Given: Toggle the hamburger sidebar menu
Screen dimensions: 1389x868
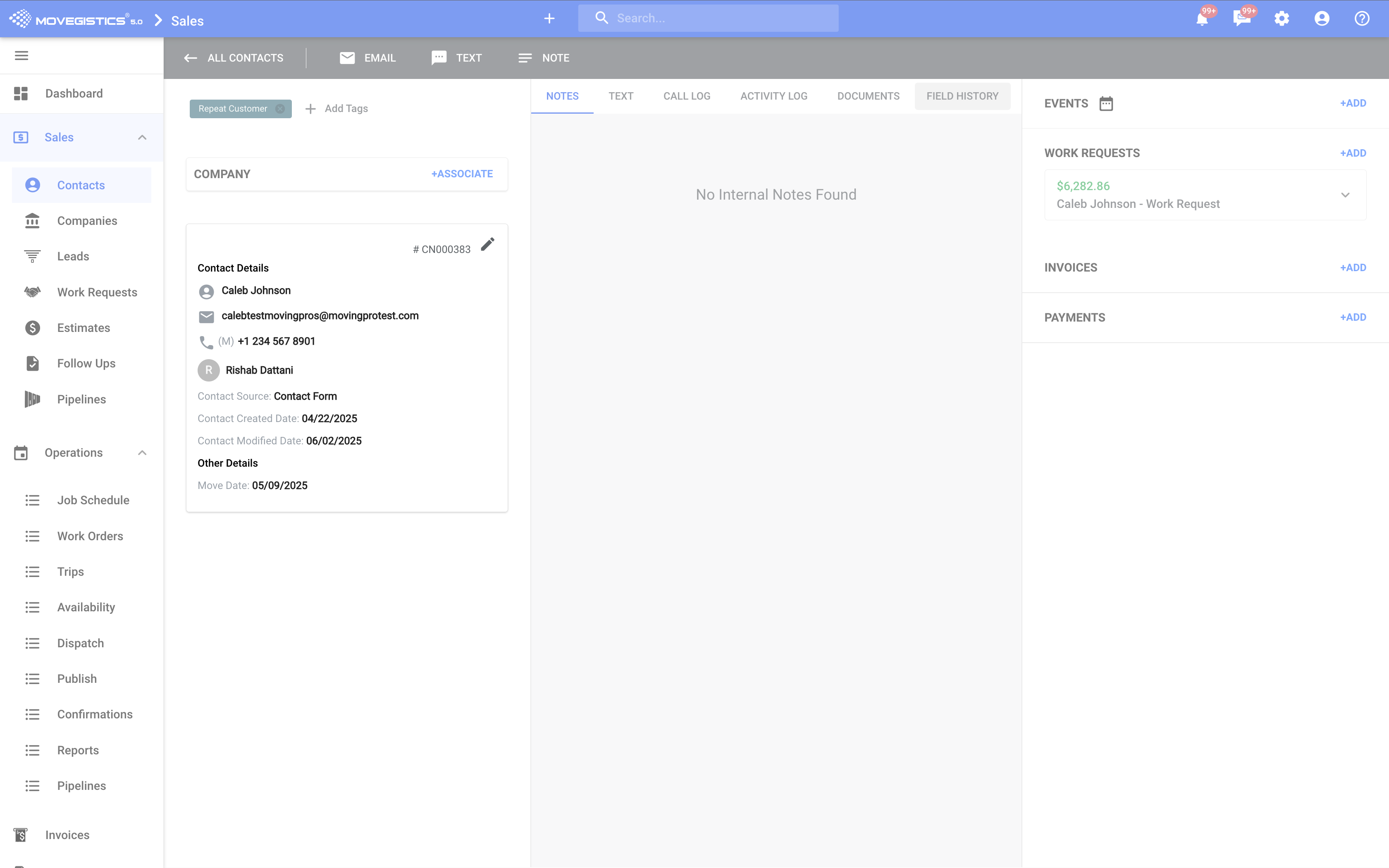Looking at the screenshot, I should (21, 56).
